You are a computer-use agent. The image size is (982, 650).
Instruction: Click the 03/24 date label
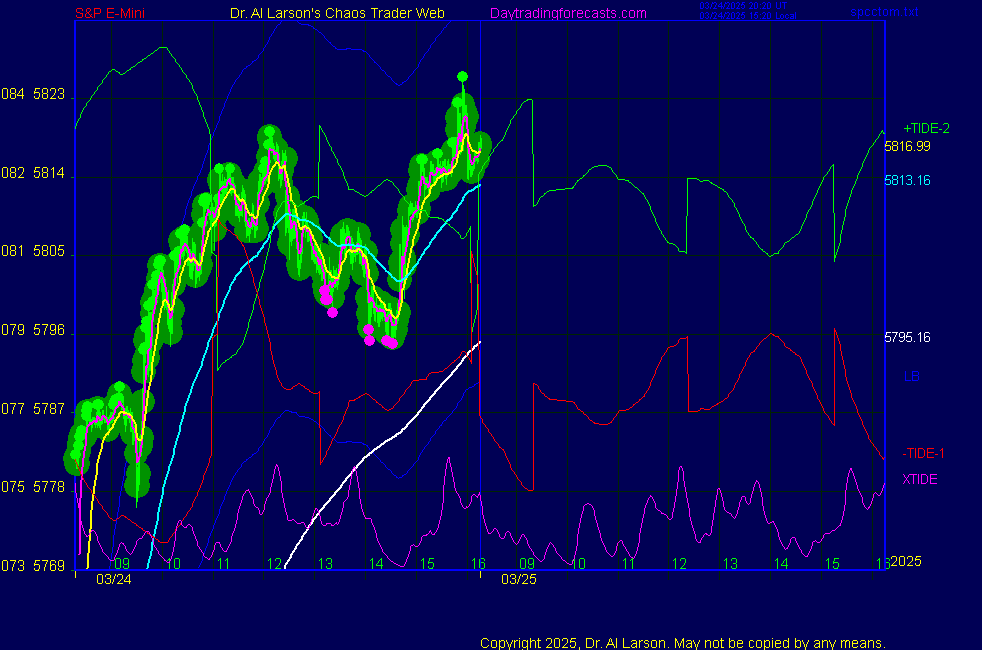click(x=113, y=579)
